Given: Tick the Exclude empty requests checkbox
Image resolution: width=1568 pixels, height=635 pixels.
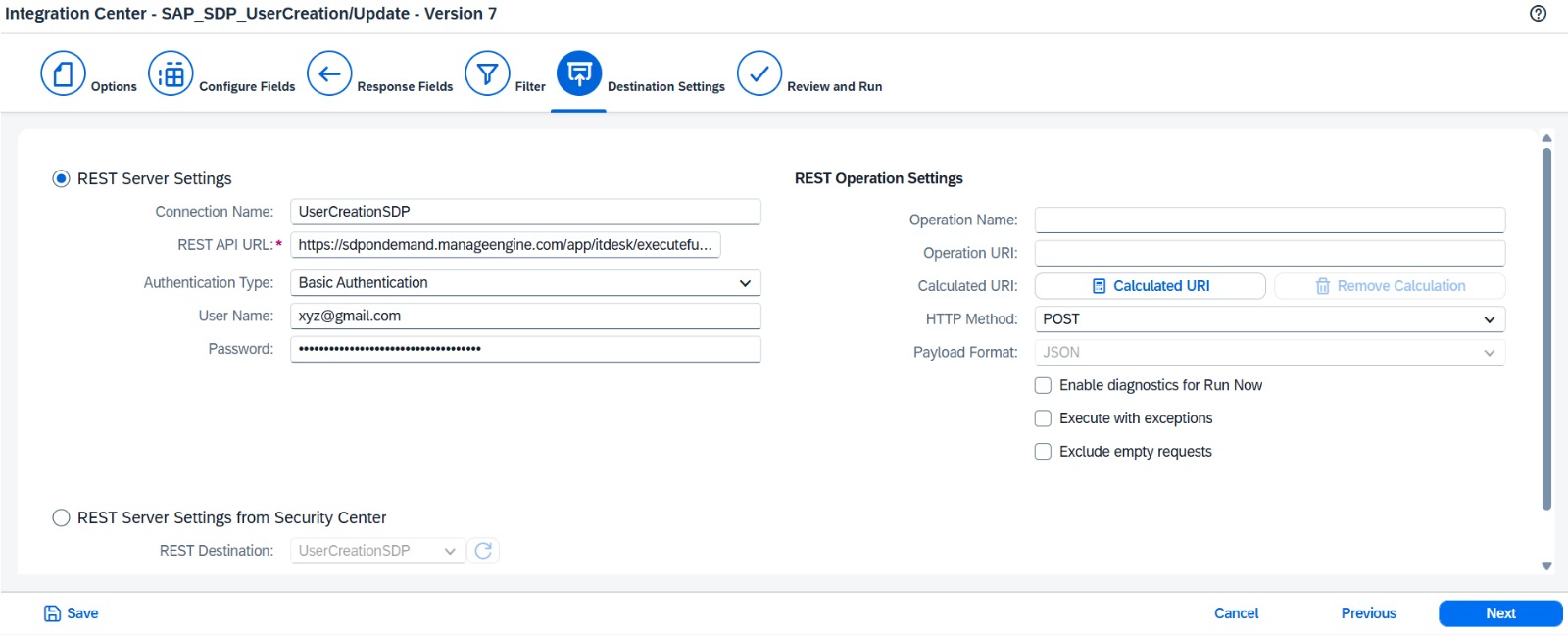Looking at the screenshot, I should (1043, 452).
